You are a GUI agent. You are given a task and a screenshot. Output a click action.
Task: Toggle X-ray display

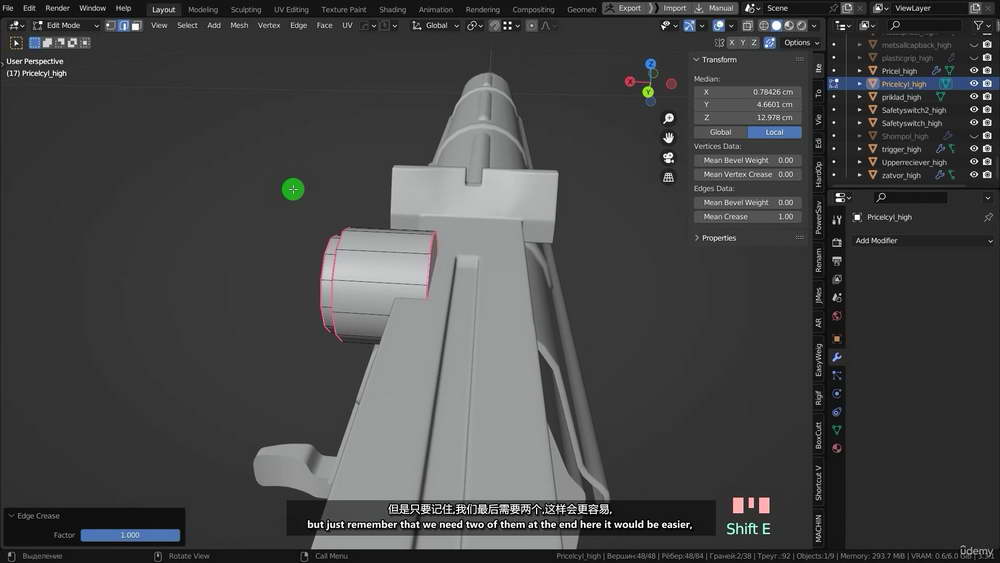click(747, 26)
